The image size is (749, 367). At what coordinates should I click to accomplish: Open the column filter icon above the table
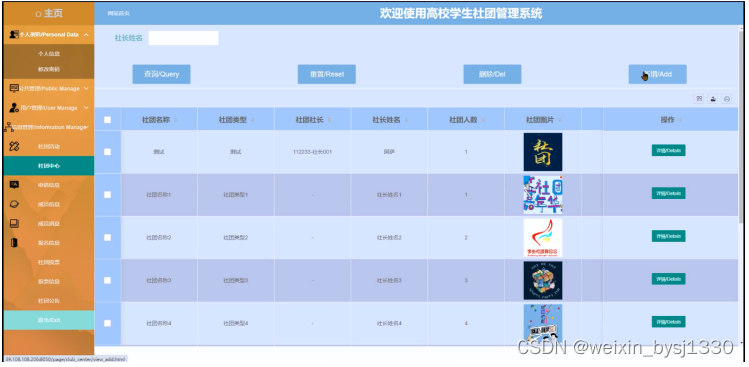(699, 99)
